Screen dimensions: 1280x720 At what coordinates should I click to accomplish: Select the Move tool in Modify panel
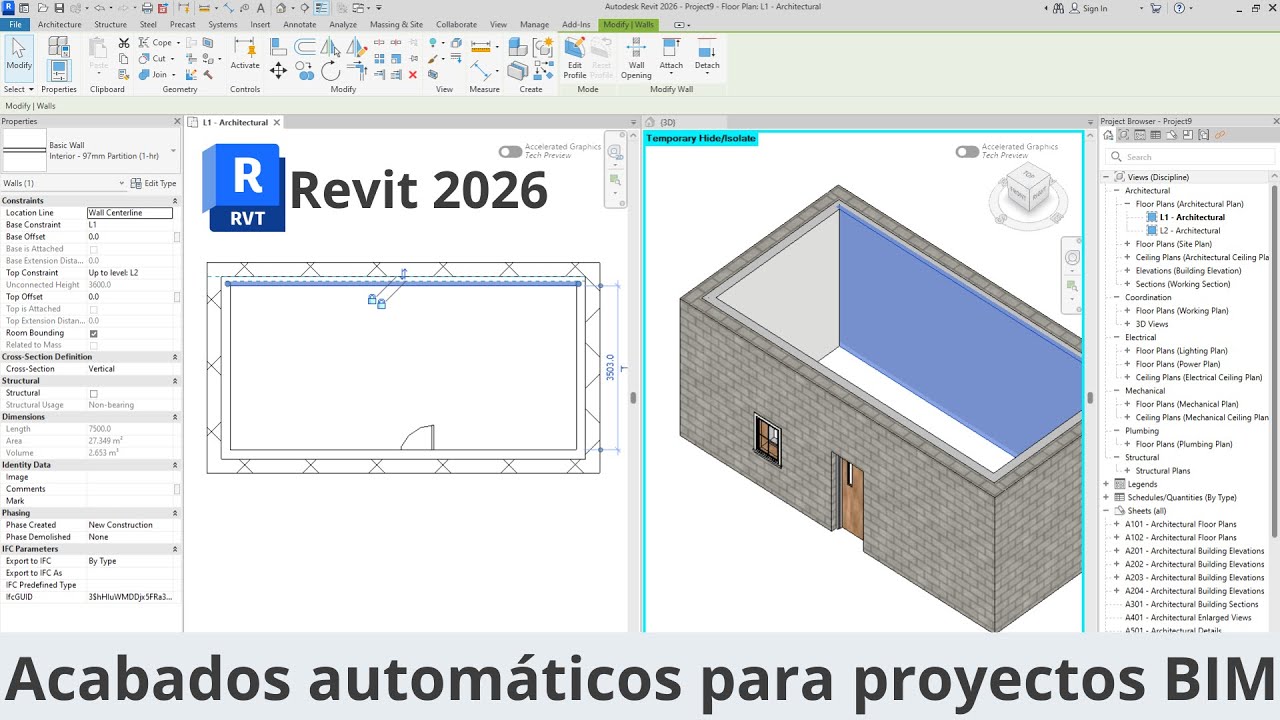coord(278,69)
